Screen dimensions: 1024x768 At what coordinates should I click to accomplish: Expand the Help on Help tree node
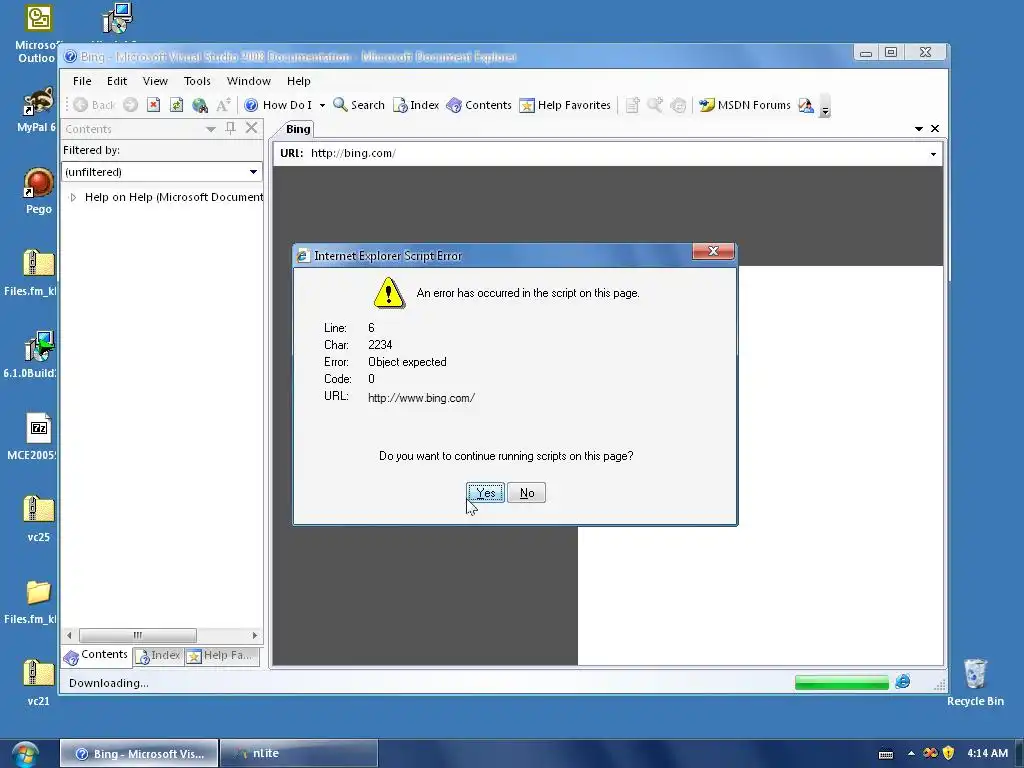coord(73,197)
